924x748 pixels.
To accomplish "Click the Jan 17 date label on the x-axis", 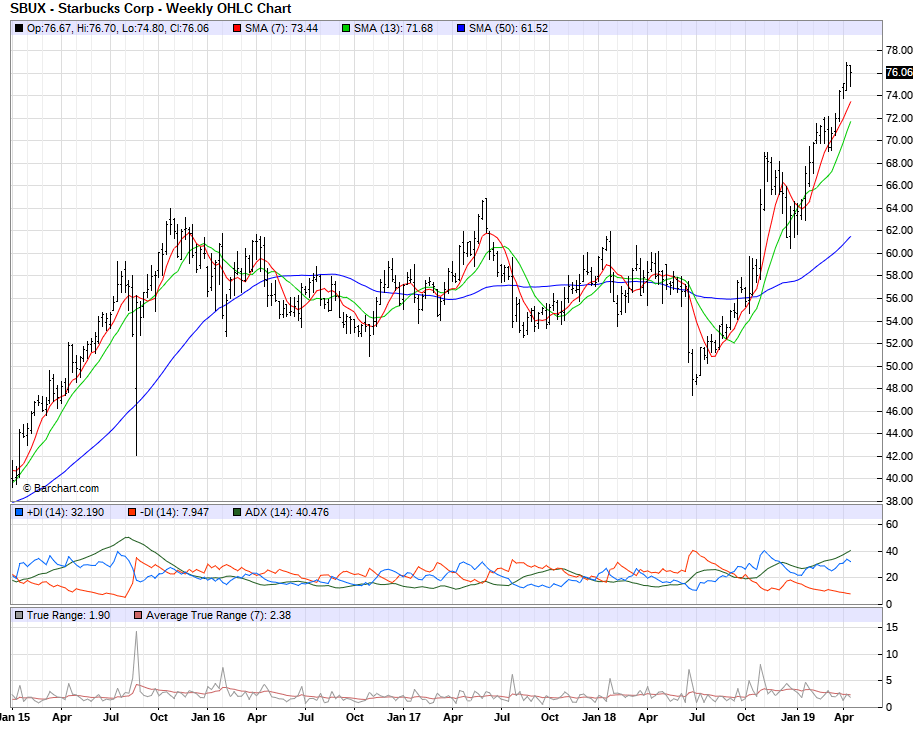I will pos(403,717).
